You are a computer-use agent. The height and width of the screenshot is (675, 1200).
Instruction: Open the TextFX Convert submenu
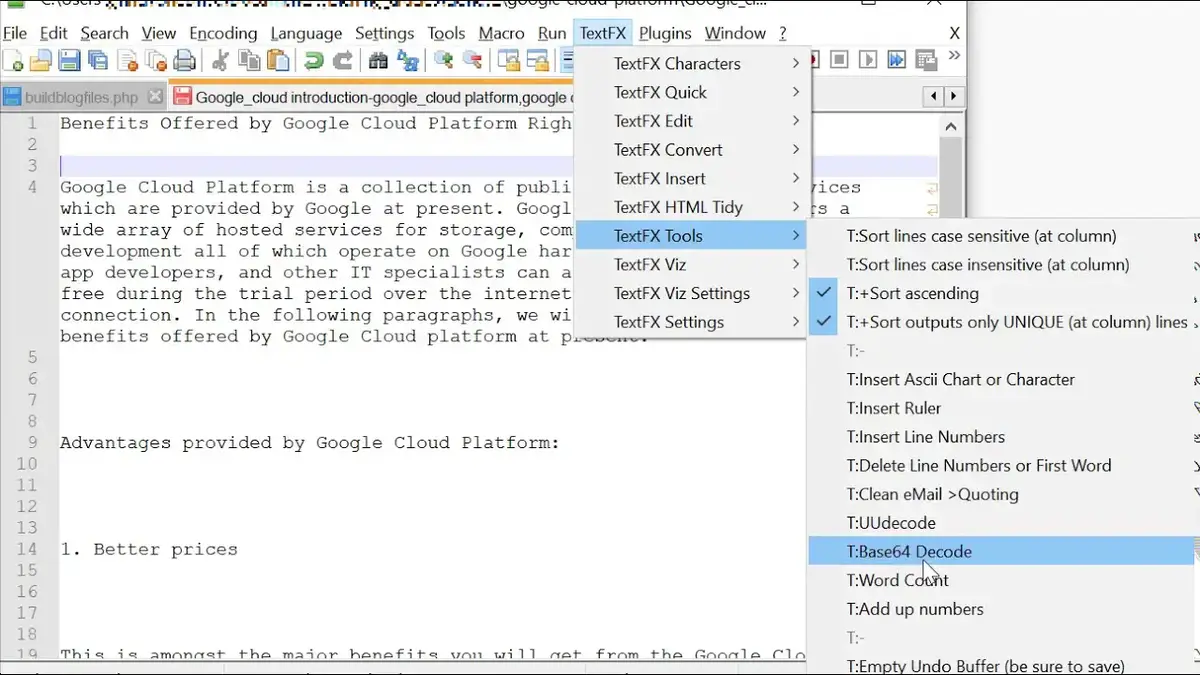point(667,149)
